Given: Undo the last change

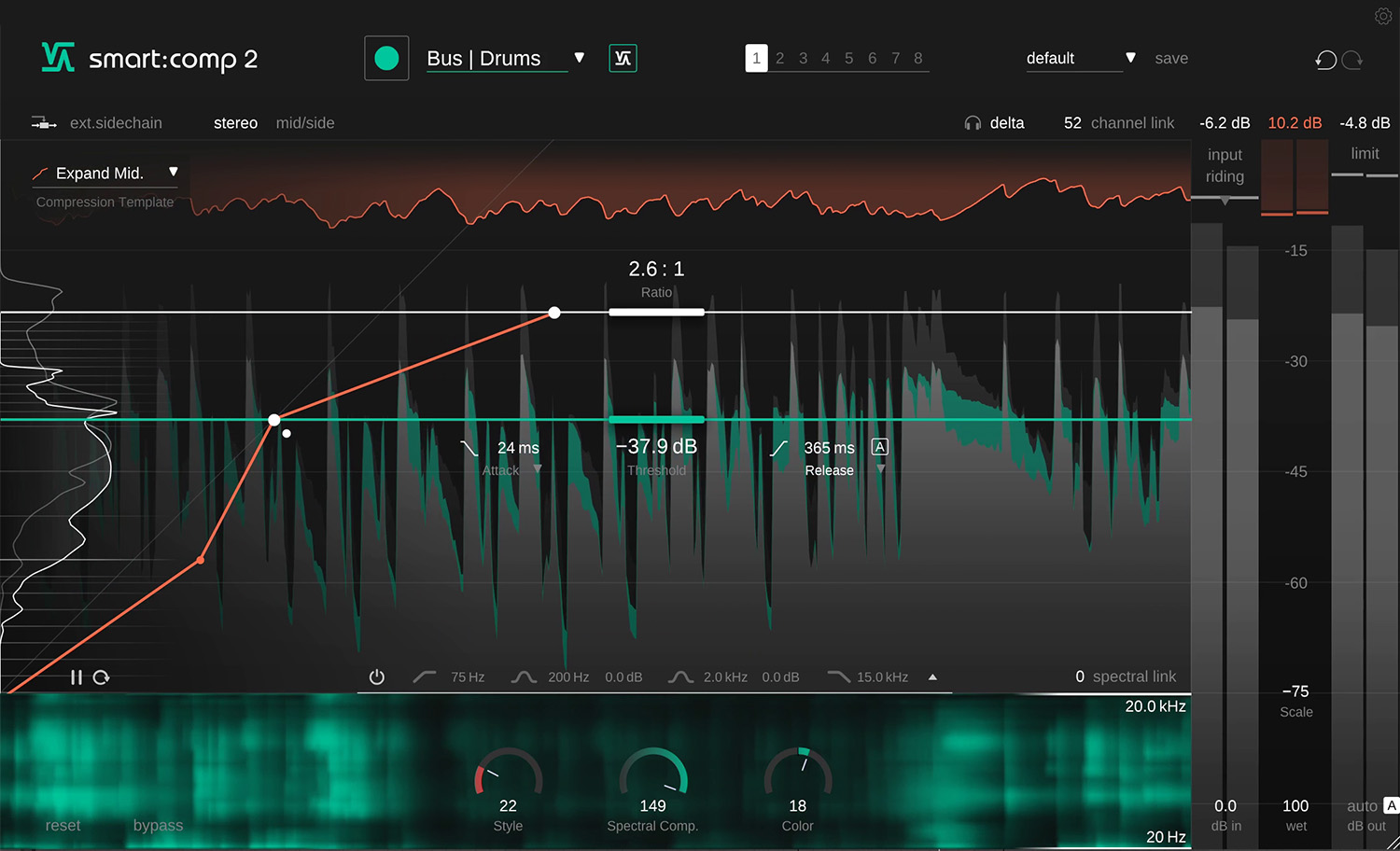Looking at the screenshot, I should click(x=1325, y=60).
